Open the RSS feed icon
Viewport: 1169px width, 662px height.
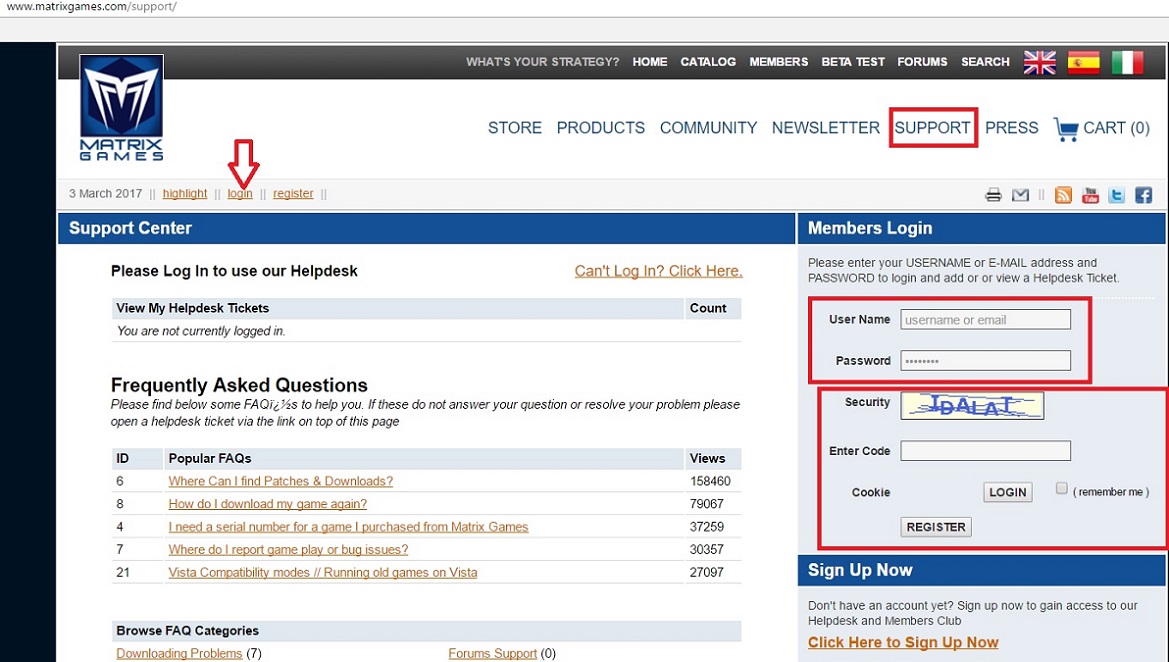pyautogui.click(x=1064, y=195)
